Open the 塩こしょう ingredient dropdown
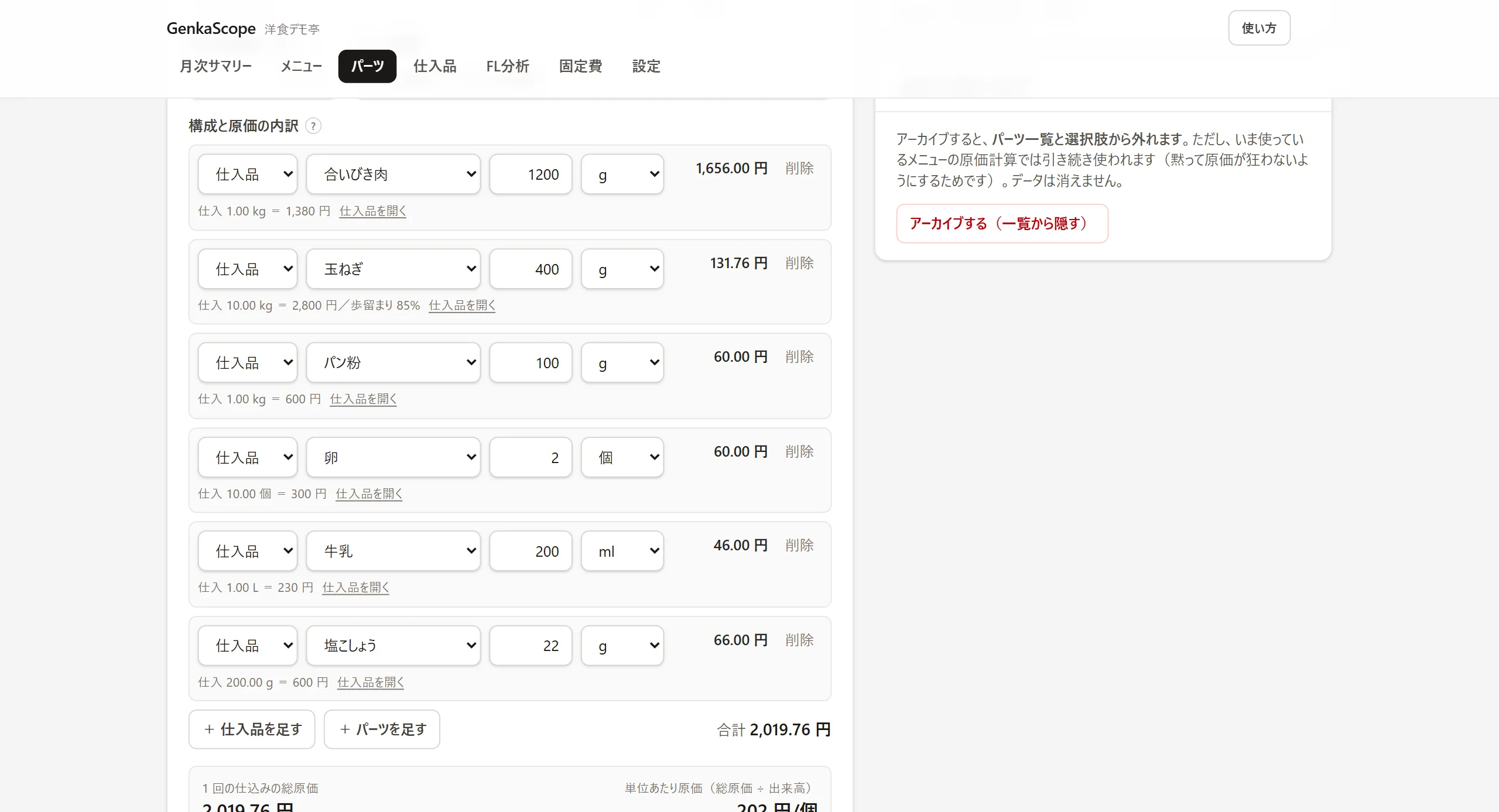The height and width of the screenshot is (812, 1499). click(x=393, y=645)
